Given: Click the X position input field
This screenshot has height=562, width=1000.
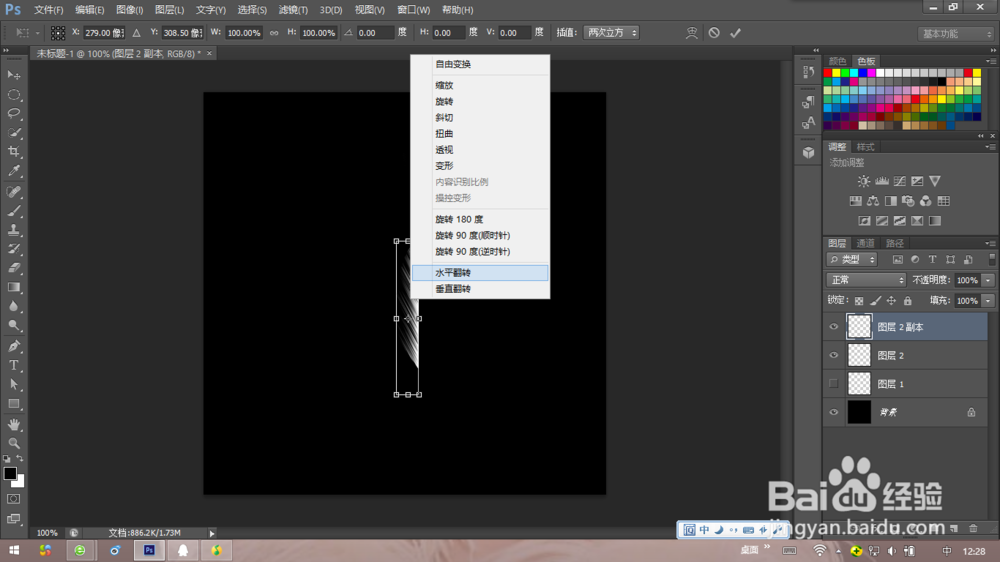Looking at the screenshot, I should tap(104, 33).
